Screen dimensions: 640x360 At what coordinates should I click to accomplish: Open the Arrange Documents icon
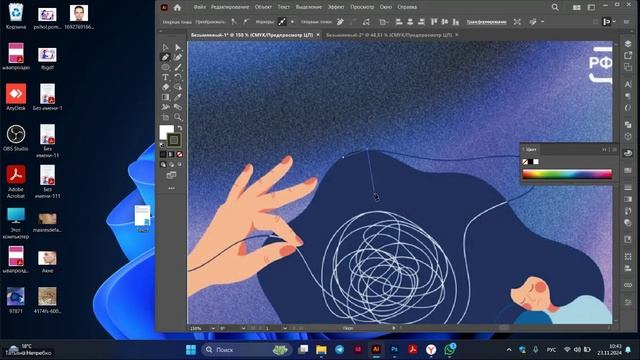pos(576,7)
